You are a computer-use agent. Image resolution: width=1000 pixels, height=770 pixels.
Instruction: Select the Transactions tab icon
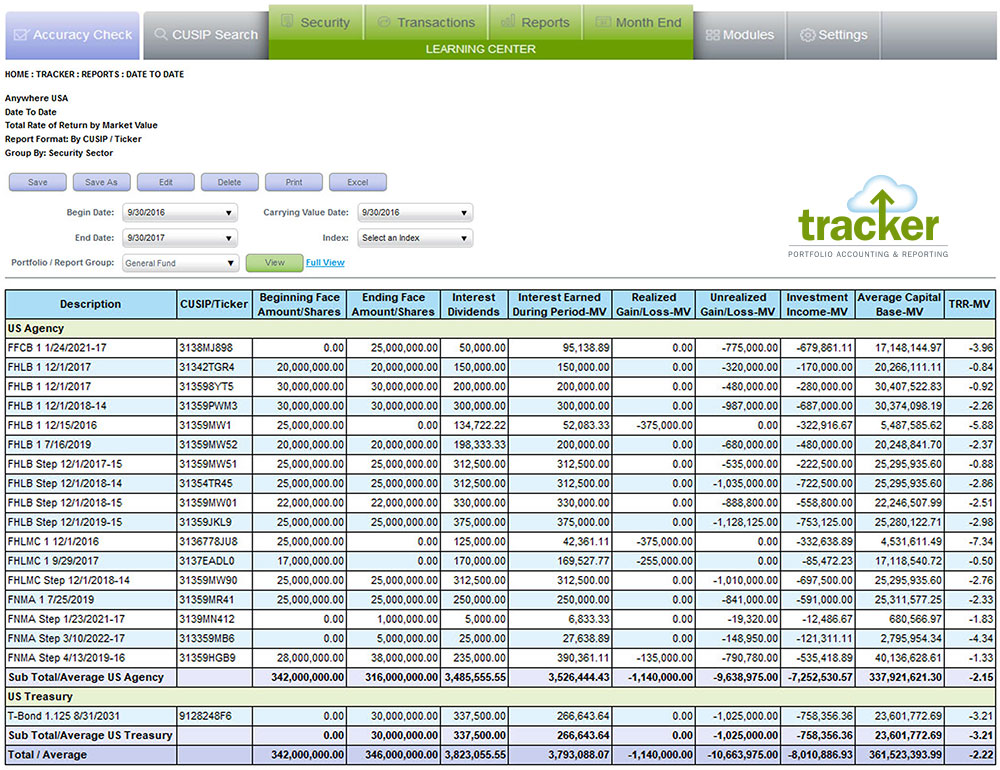pos(384,22)
